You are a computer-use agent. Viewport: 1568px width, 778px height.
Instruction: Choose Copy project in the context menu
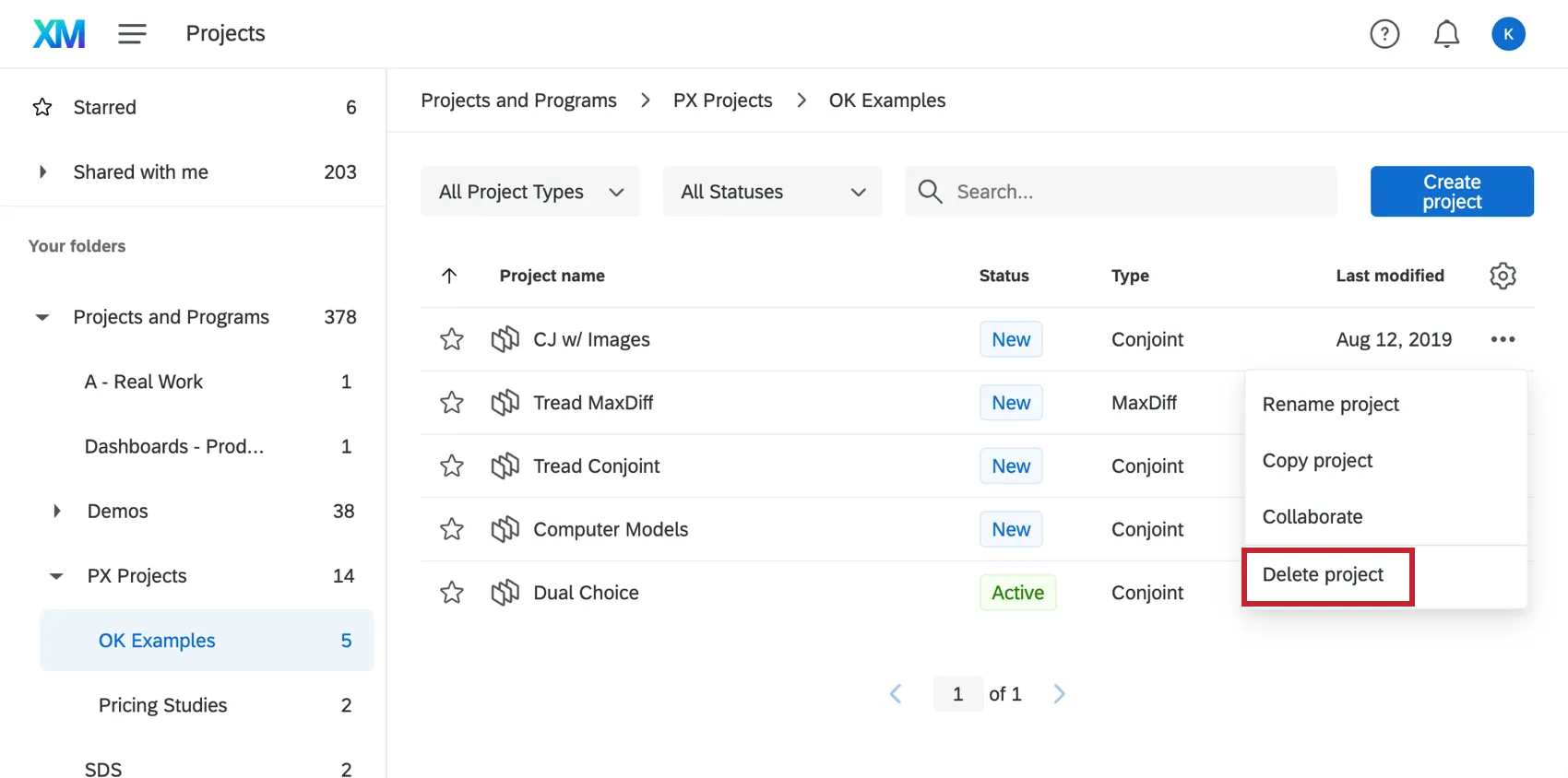click(x=1317, y=461)
